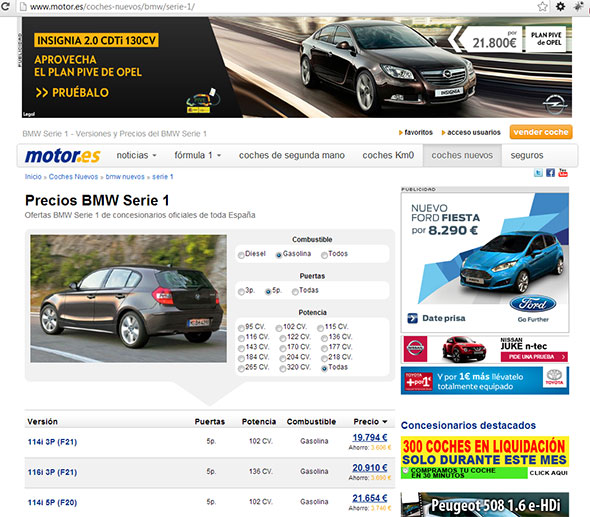The height and width of the screenshot is (517, 590).
Task: Go to the bmw nuevos breadcrumb
Action: coord(125,177)
